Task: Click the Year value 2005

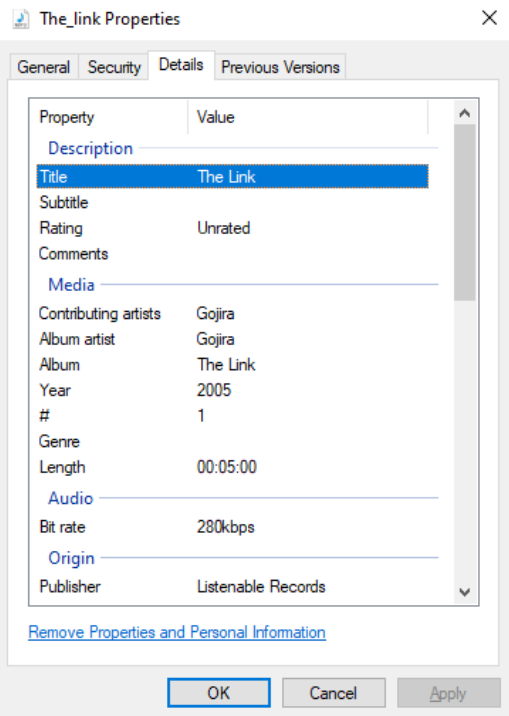Action: [x=214, y=390]
